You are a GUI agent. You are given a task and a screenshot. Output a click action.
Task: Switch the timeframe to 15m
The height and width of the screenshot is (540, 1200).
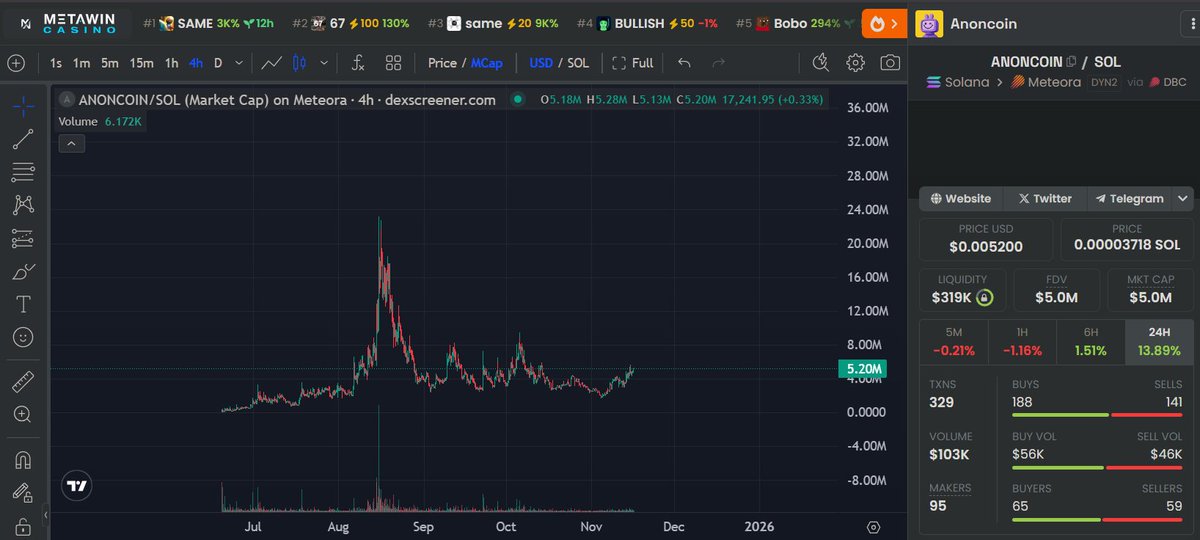pos(141,63)
